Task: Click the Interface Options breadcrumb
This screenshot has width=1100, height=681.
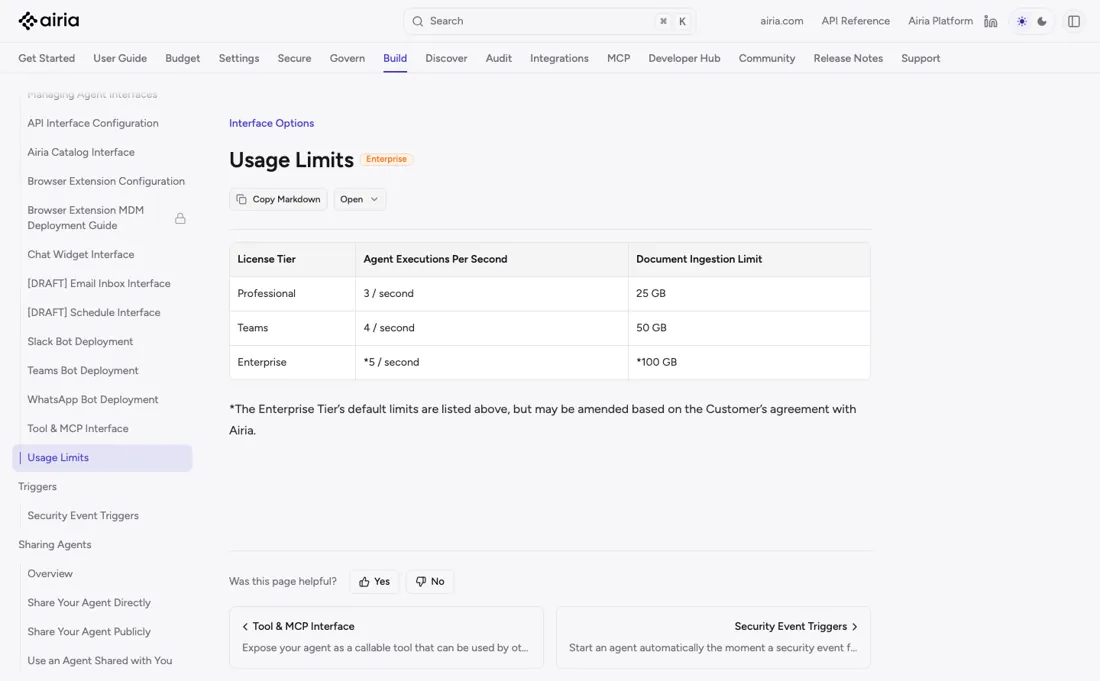Action: (x=271, y=123)
